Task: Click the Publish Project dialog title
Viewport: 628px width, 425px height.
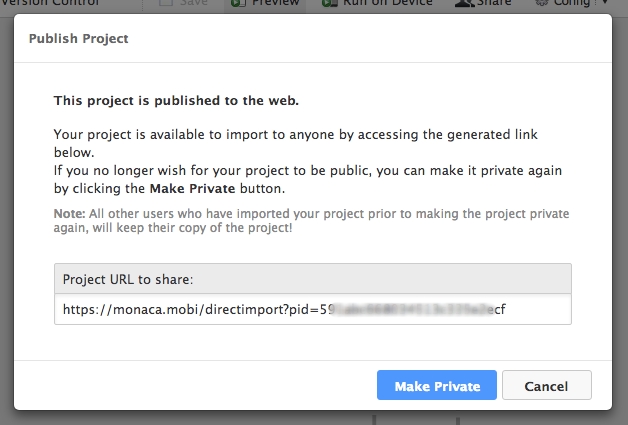Action: tap(78, 38)
